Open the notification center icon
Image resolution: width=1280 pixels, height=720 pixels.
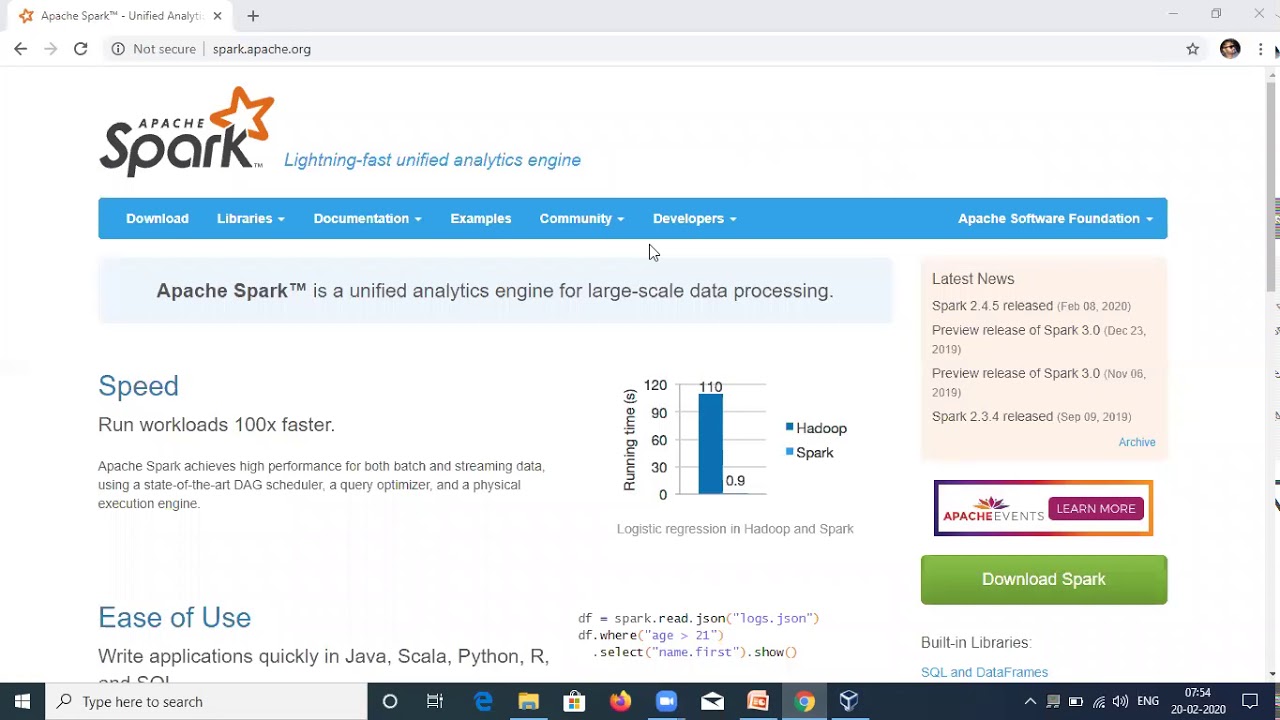coord(1250,701)
